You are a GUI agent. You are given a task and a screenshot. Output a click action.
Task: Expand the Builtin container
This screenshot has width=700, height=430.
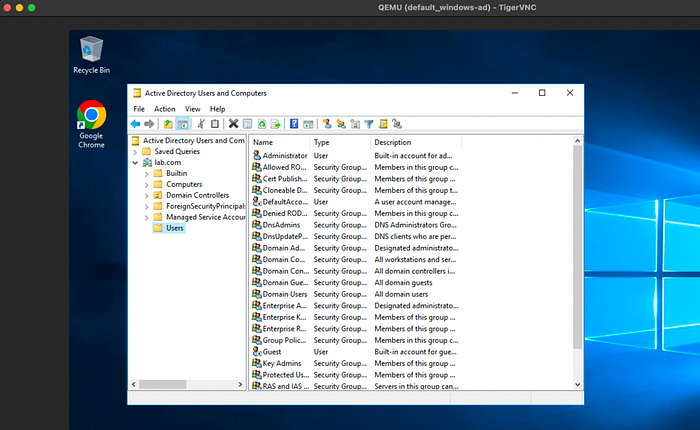coord(146,174)
